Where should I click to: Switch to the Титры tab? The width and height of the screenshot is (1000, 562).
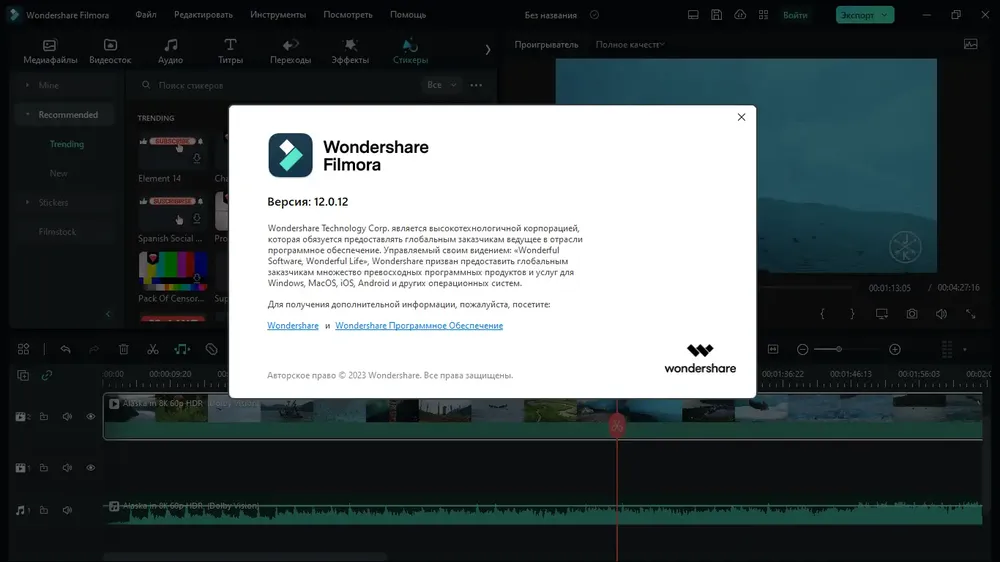[x=230, y=51]
